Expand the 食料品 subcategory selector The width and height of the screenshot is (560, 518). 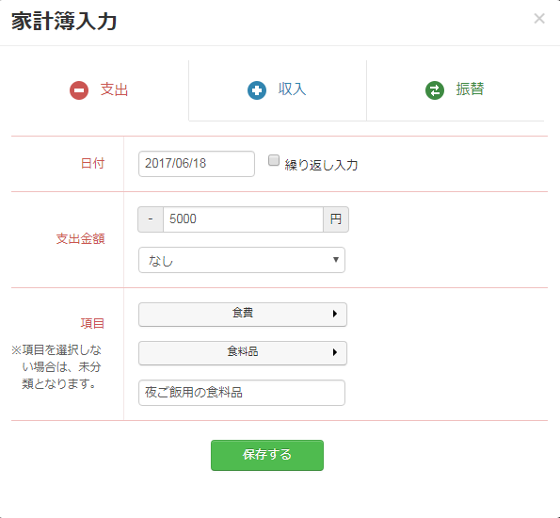(x=242, y=353)
